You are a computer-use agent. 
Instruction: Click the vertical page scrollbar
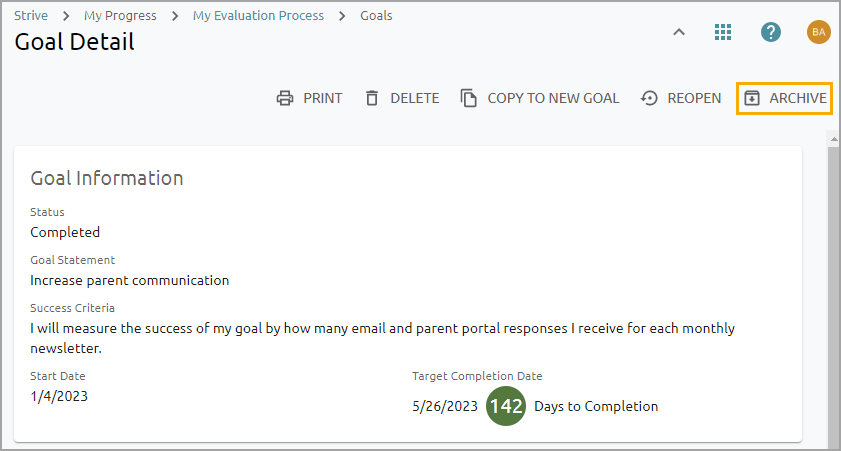pos(832,290)
